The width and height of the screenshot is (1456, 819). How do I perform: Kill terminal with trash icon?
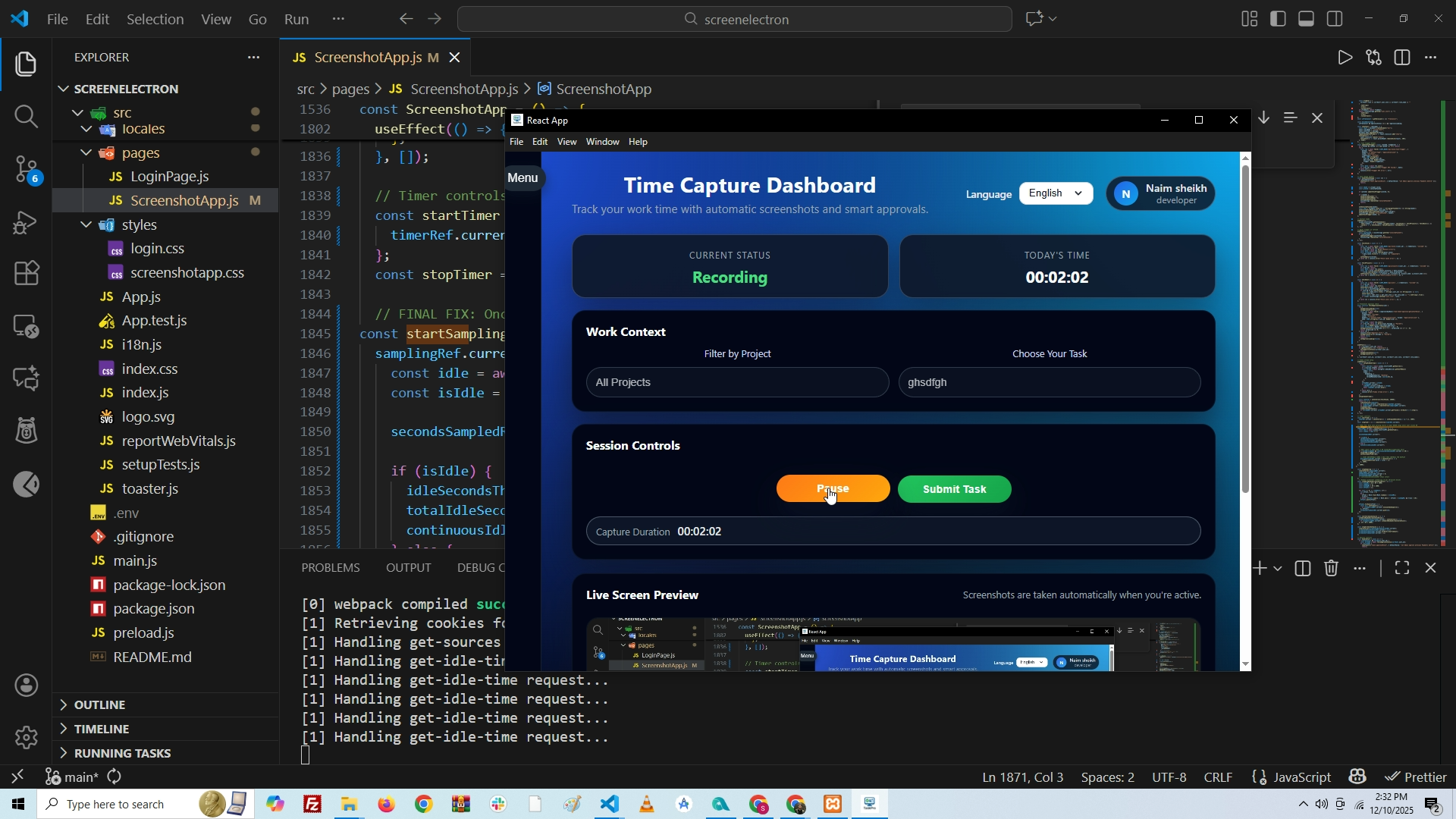coord(1331,568)
